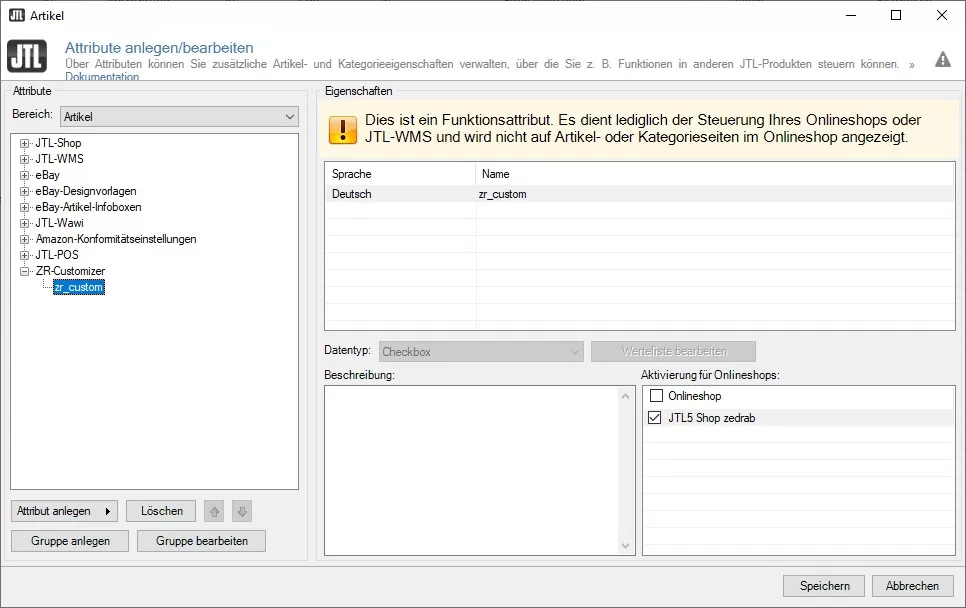Viewport: 966px width, 608px height.
Task: Click the Gruppe anlegen button
Action: 69,540
